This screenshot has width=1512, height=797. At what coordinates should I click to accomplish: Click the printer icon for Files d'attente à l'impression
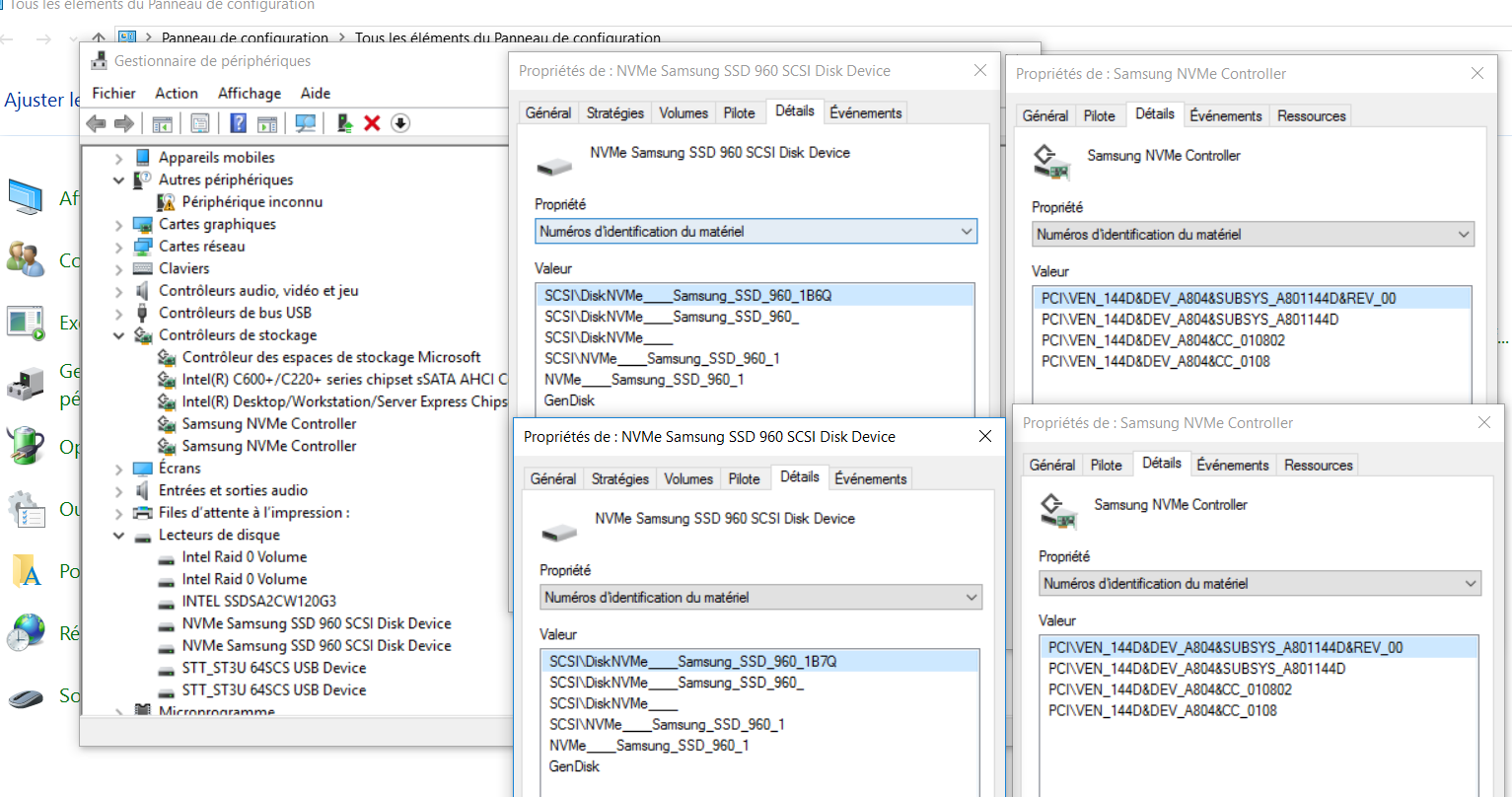(x=143, y=513)
